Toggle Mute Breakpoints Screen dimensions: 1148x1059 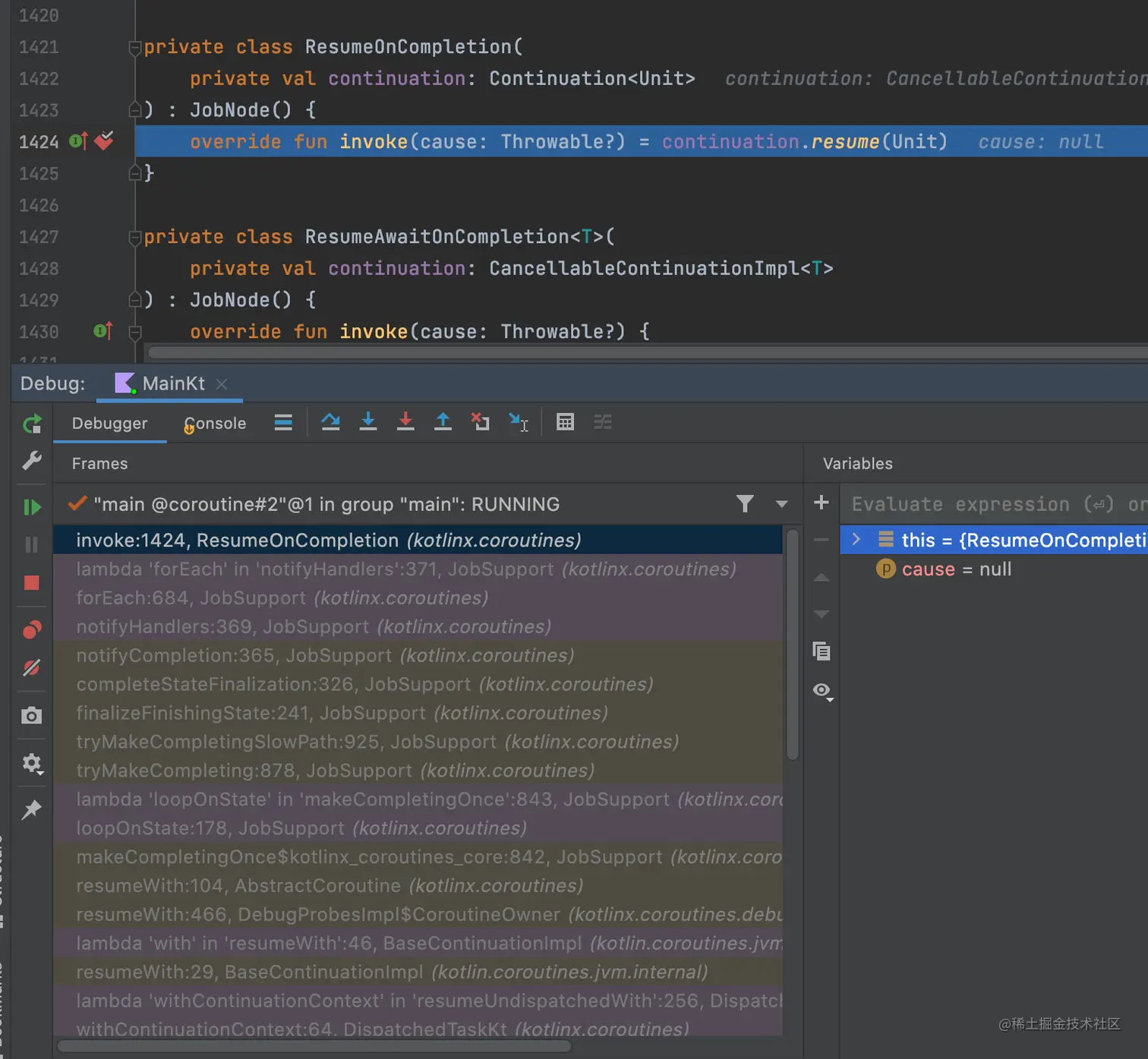(x=32, y=668)
